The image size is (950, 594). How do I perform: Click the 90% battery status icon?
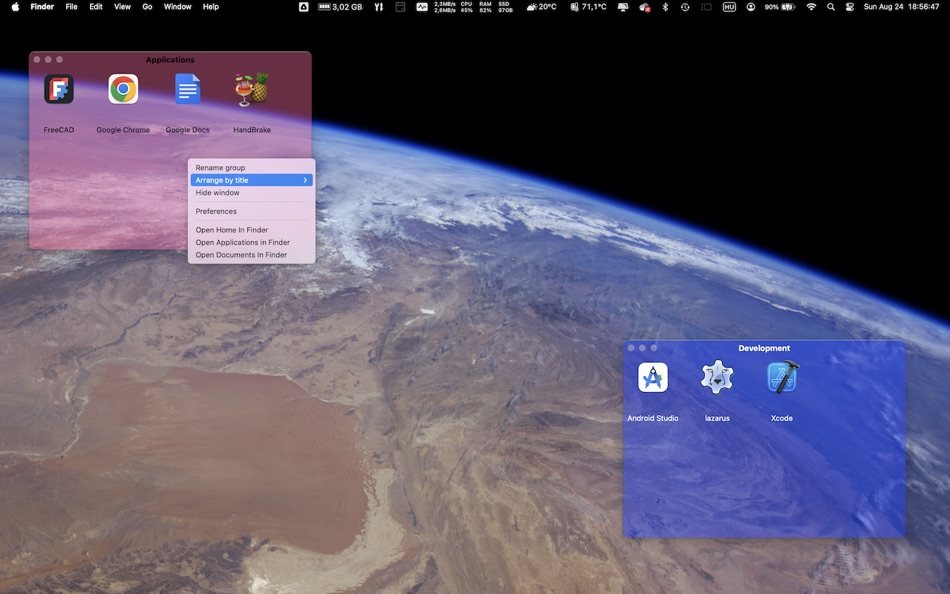click(780, 7)
